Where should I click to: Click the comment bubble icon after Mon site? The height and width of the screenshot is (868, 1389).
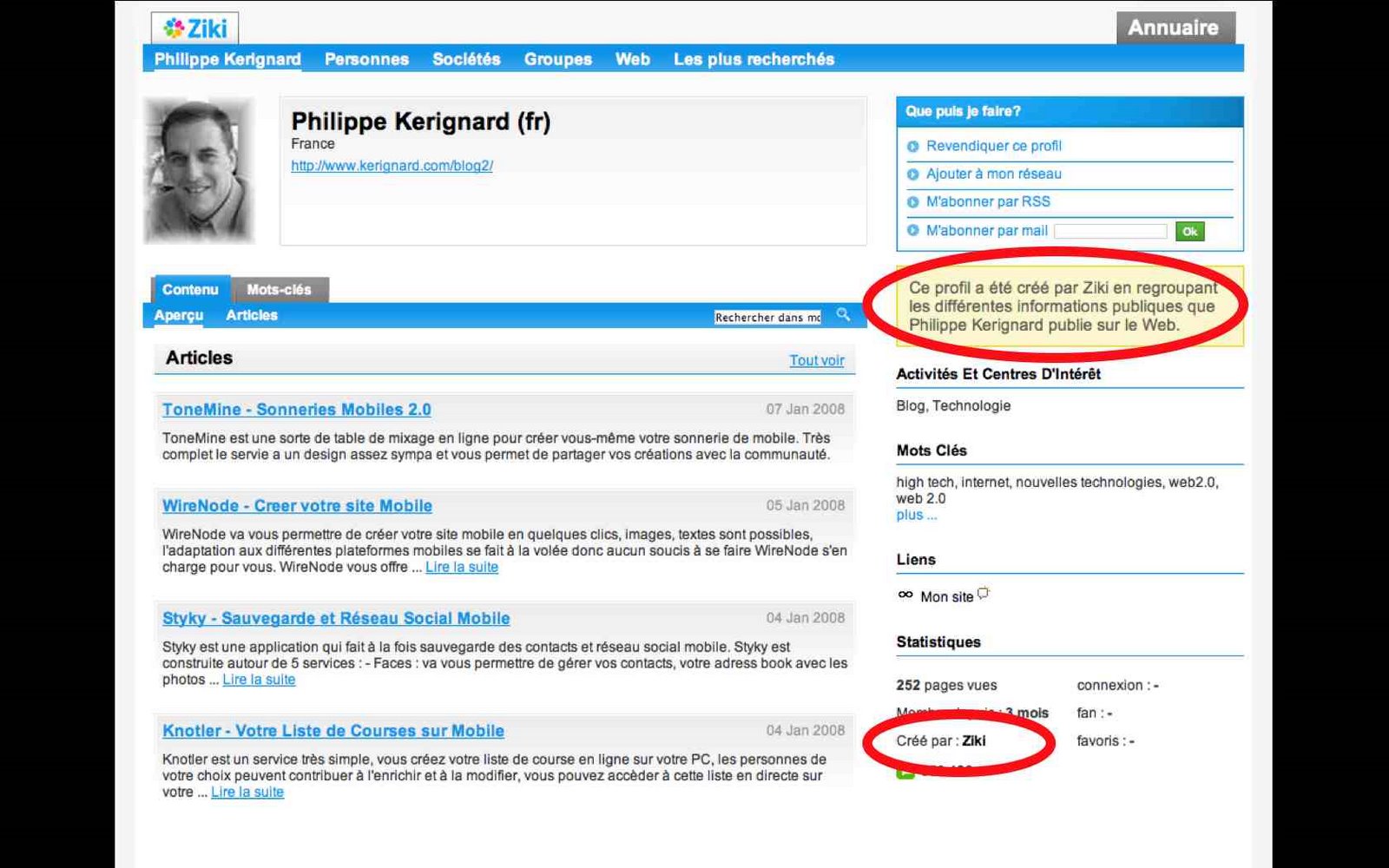tap(983, 594)
